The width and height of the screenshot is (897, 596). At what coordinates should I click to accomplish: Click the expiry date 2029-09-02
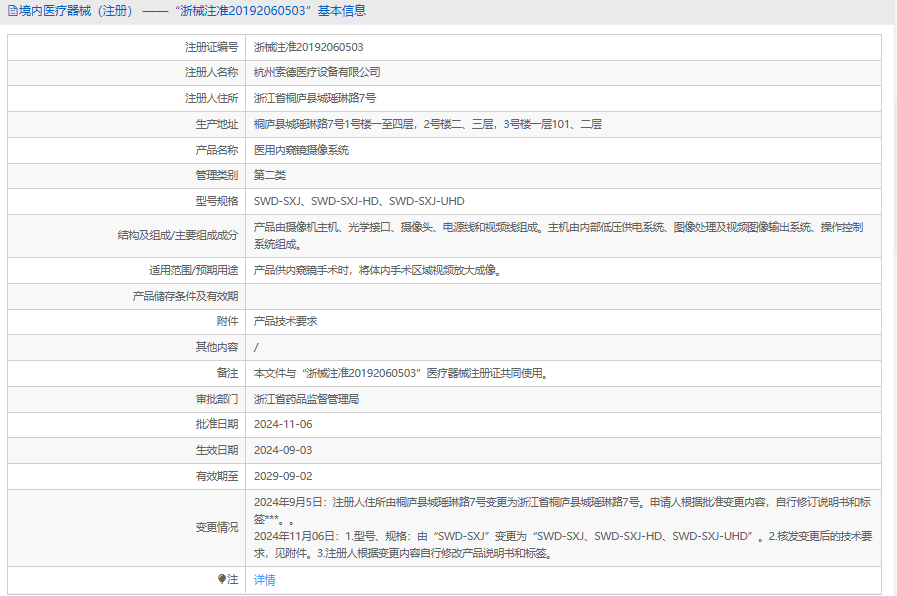coord(283,476)
